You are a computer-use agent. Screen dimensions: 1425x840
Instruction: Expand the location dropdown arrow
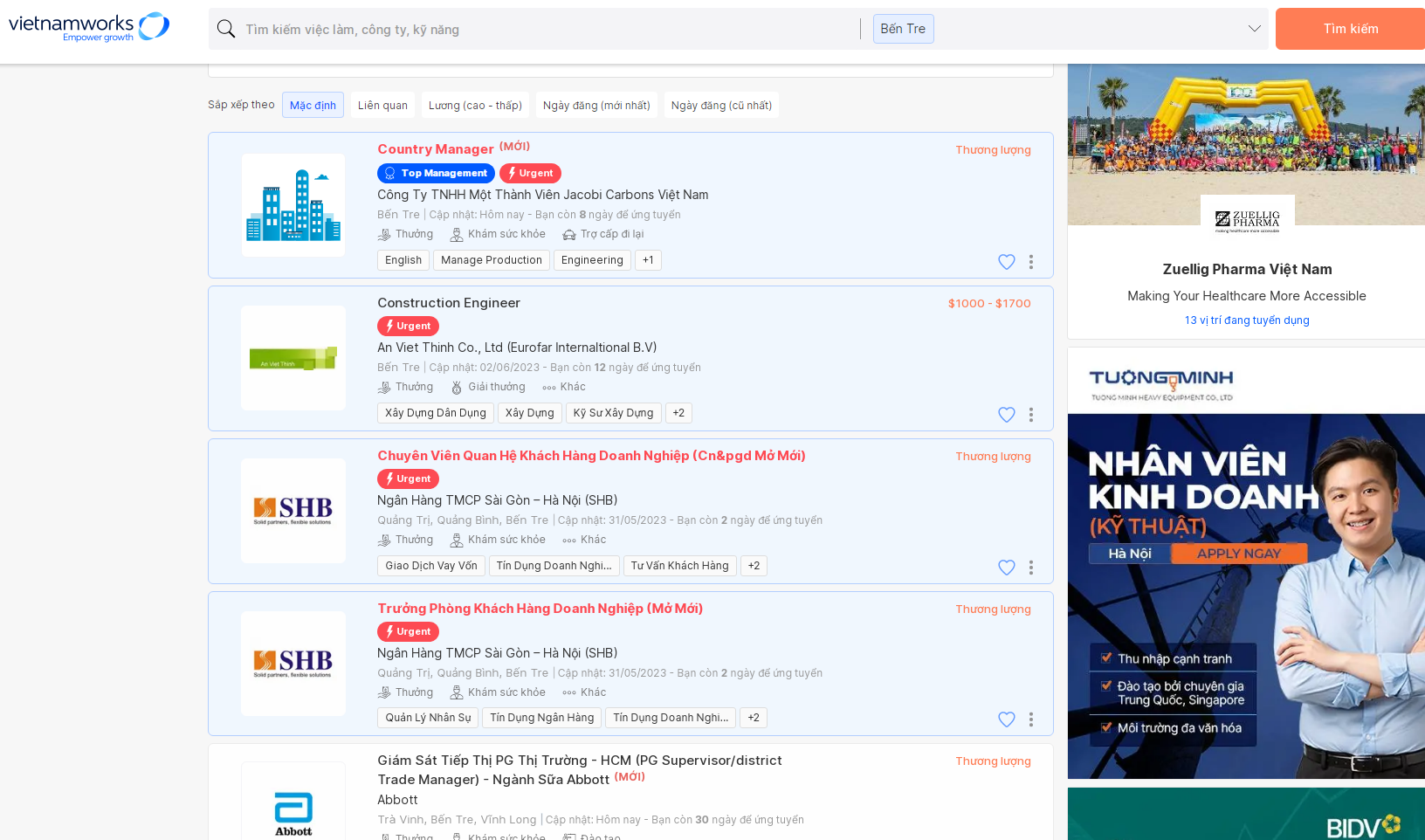[x=1255, y=29]
